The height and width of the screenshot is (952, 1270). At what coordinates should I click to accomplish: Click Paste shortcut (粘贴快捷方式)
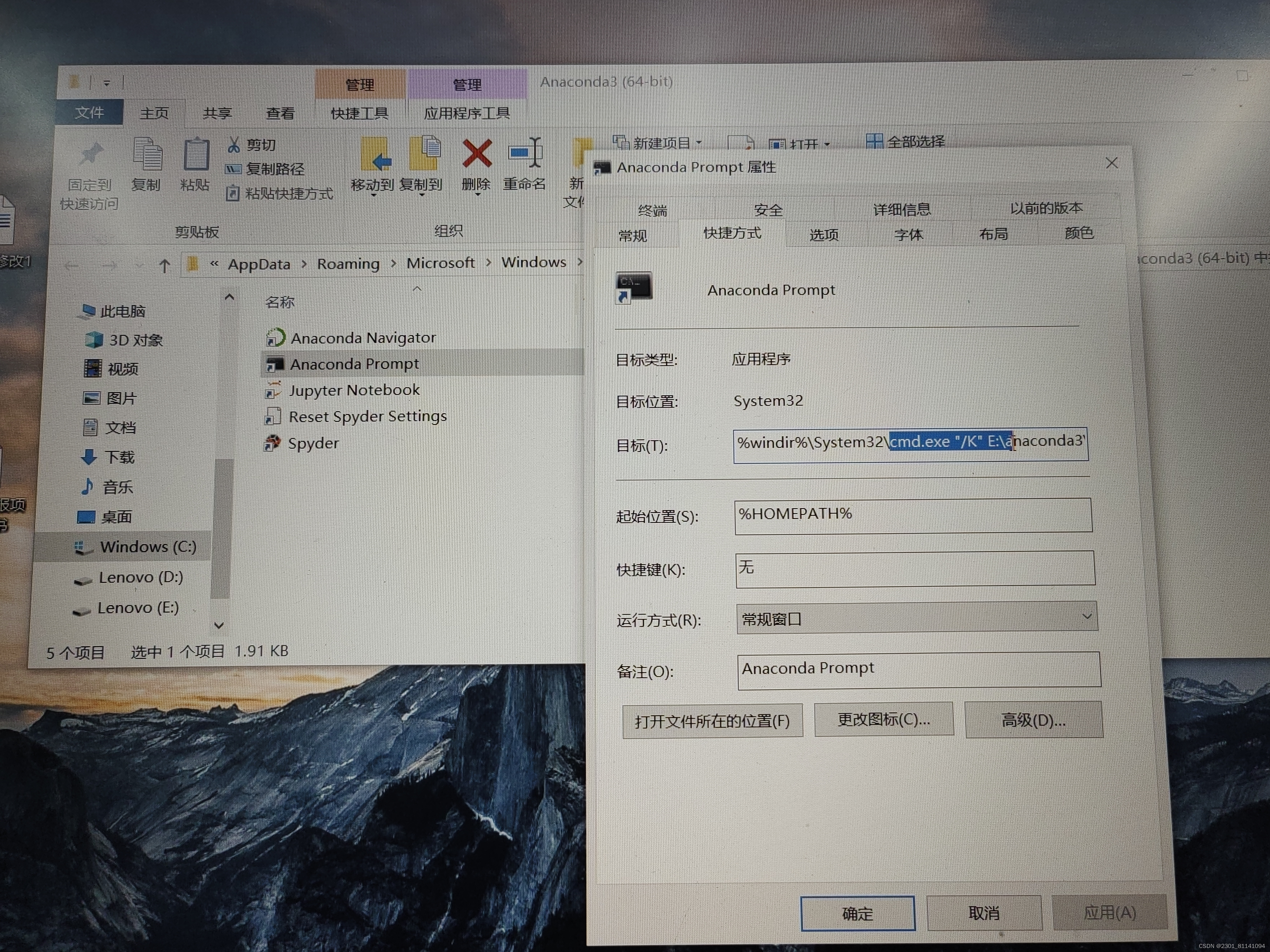point(280,193)
